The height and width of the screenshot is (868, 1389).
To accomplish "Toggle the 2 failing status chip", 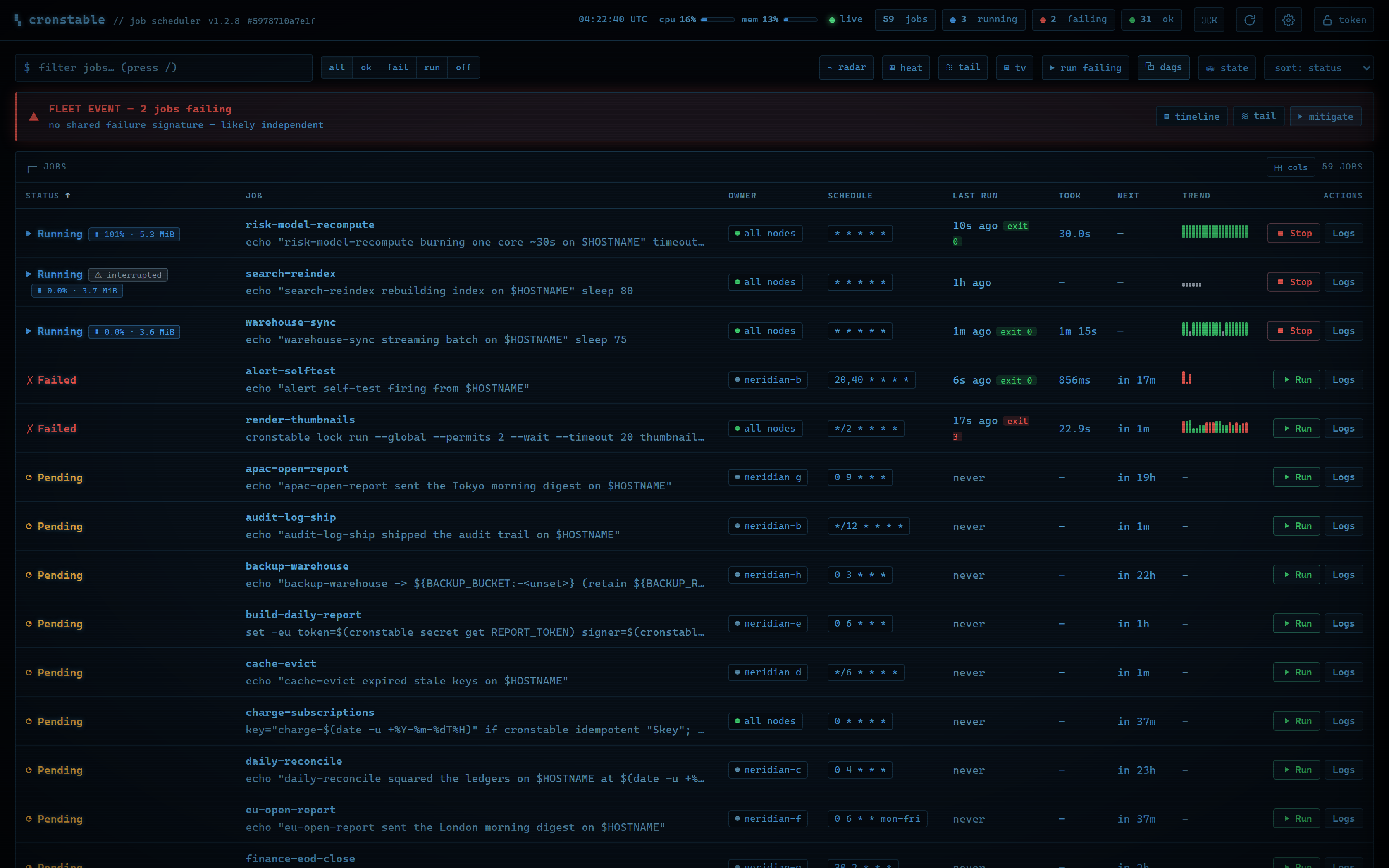I will (x=1073, y=19).
